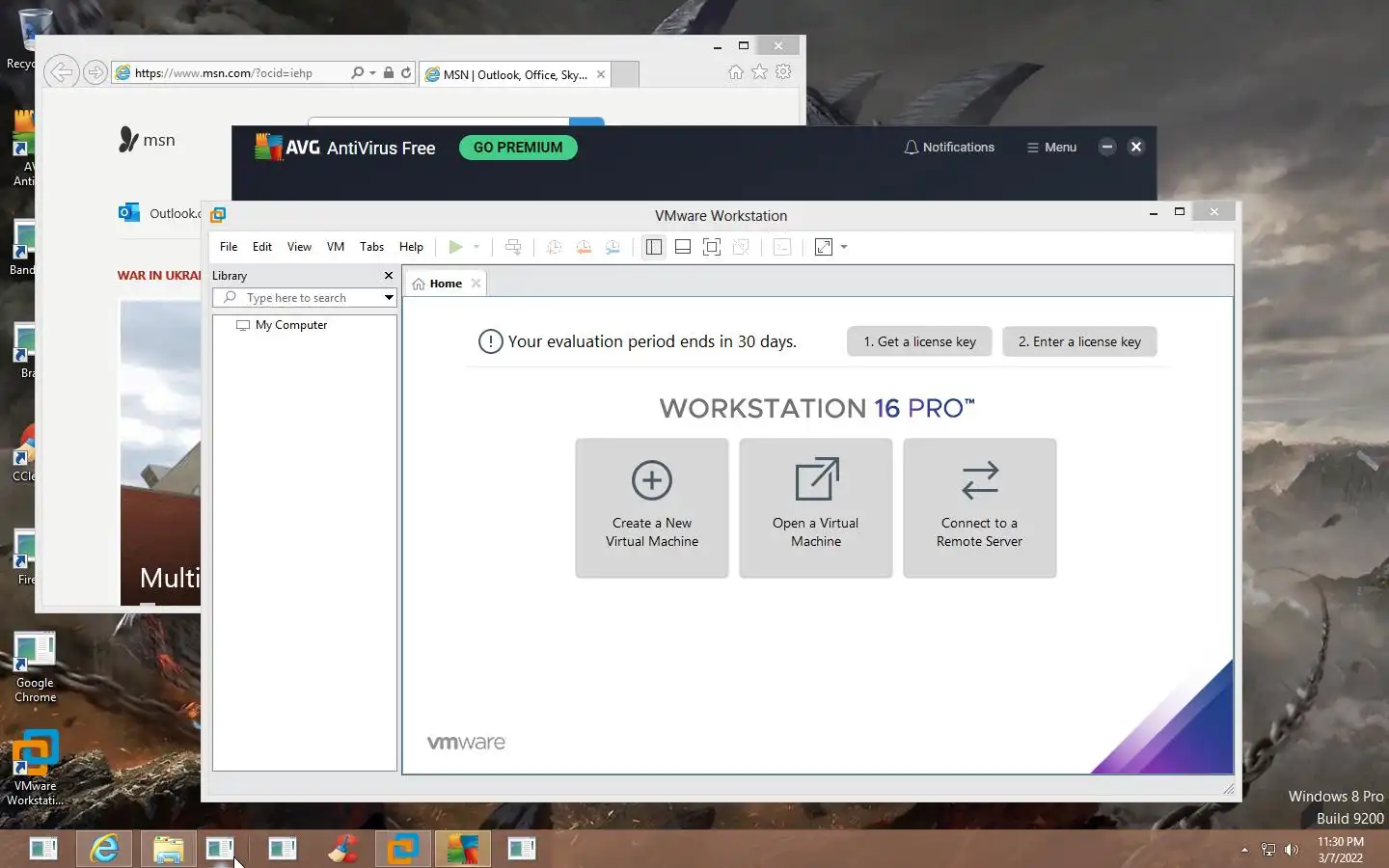Select My Computer in the Library tree
1389x868 pixels.
tap(291, 325)
